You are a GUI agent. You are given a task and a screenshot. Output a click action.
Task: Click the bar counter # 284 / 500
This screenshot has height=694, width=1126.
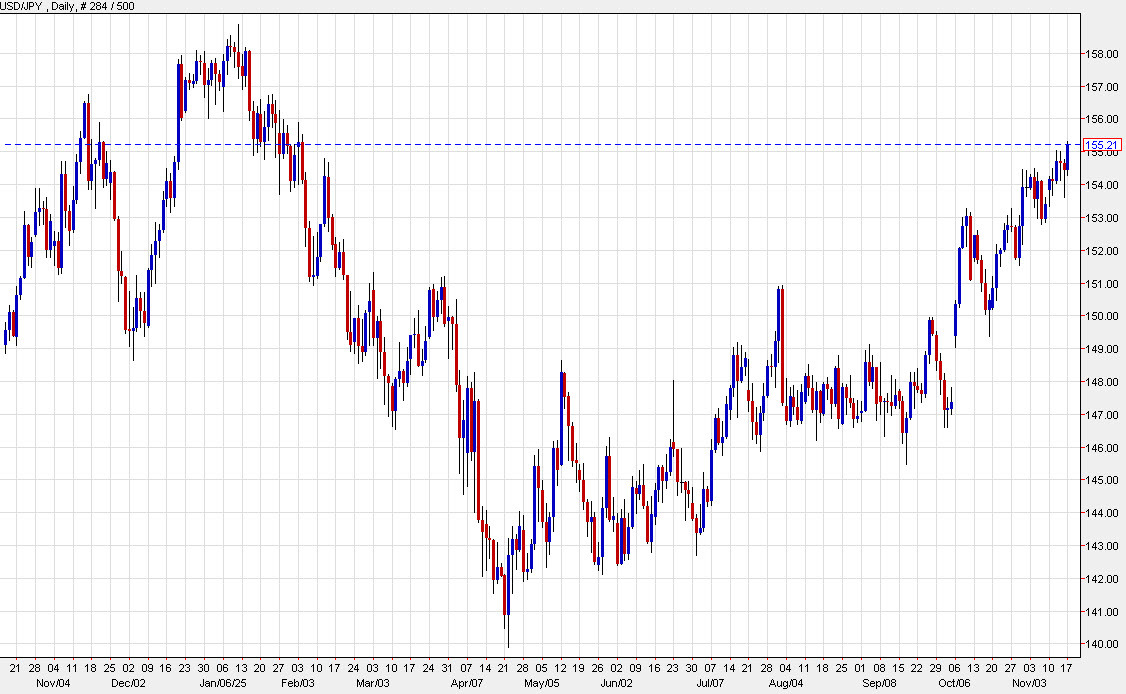pos(107,6)
